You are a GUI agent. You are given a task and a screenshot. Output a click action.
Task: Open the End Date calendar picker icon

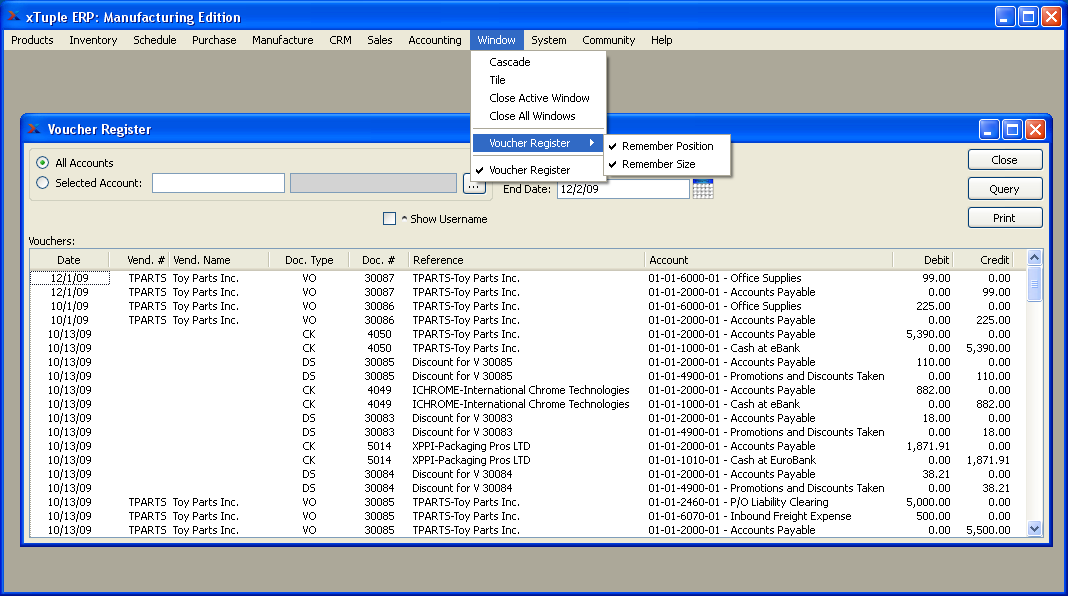(702, 189)
